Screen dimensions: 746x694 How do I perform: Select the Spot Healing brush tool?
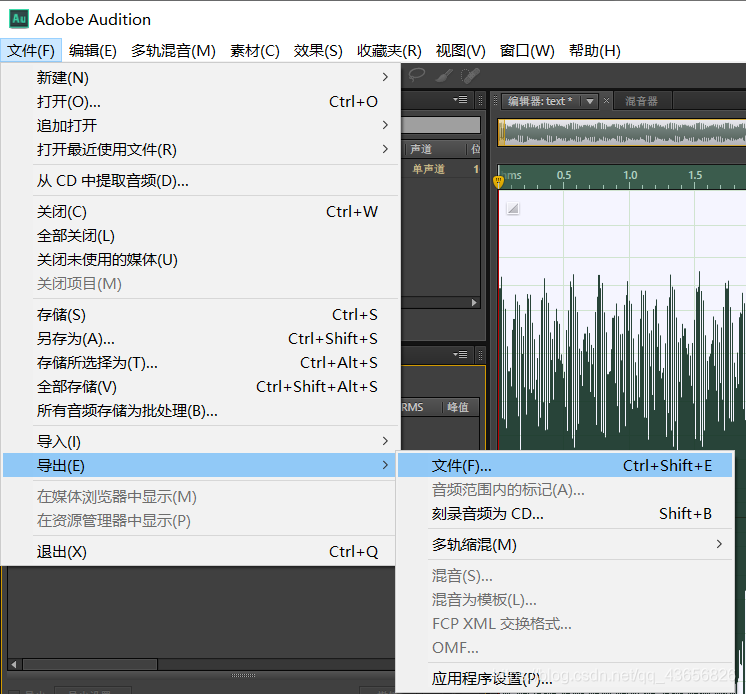[x=470, y=76]
